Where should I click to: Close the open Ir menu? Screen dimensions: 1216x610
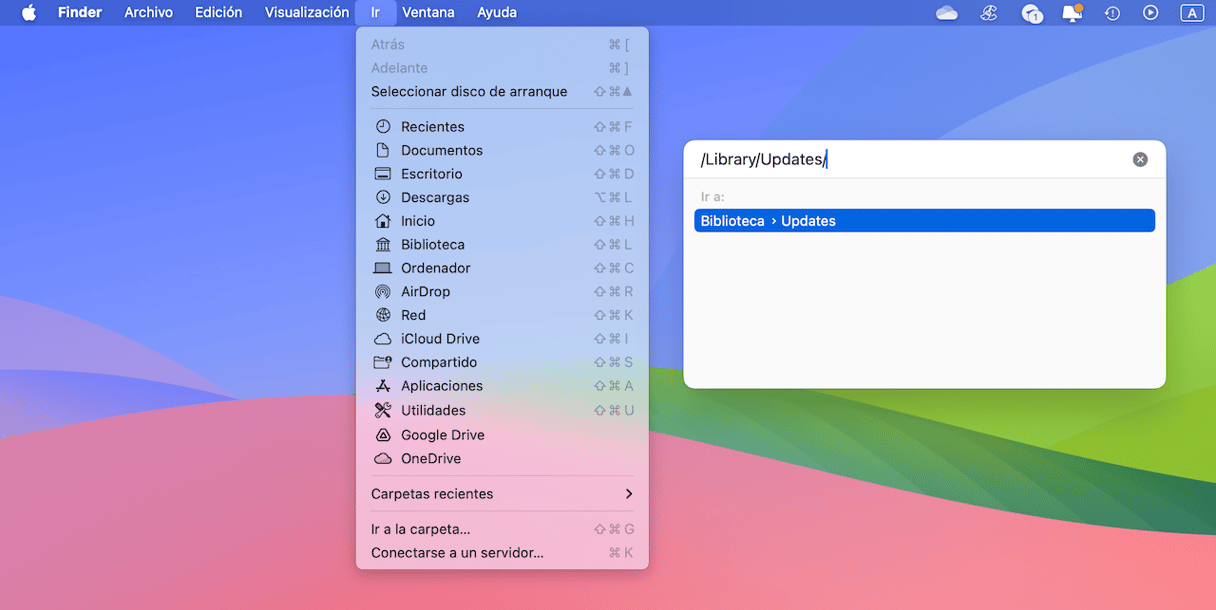[x=376, y=13]
